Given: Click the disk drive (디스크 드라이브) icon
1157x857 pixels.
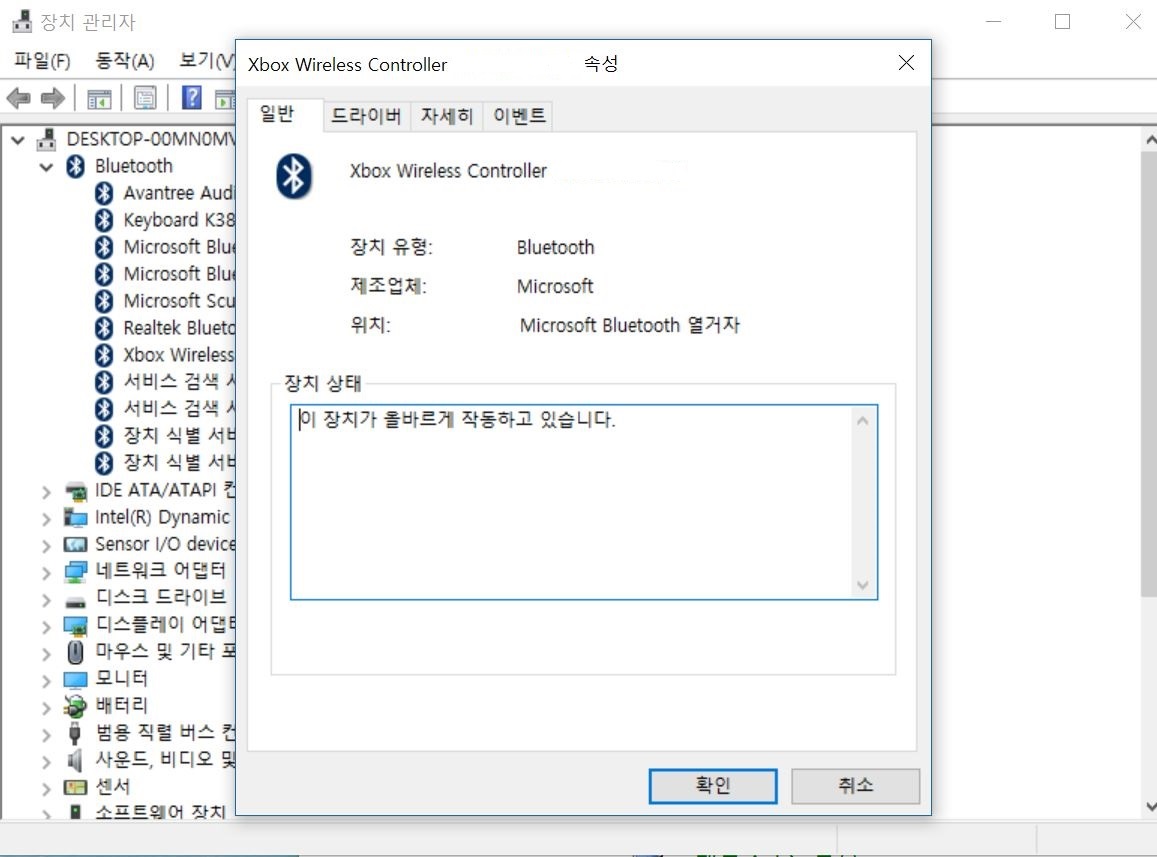Looking at the screenshot, I should pos(75,602).
